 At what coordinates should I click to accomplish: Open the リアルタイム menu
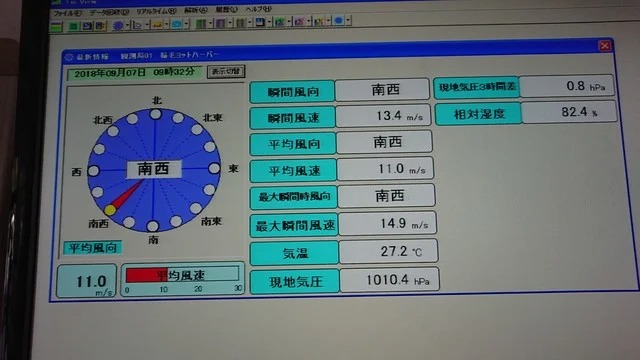point(156,11)
